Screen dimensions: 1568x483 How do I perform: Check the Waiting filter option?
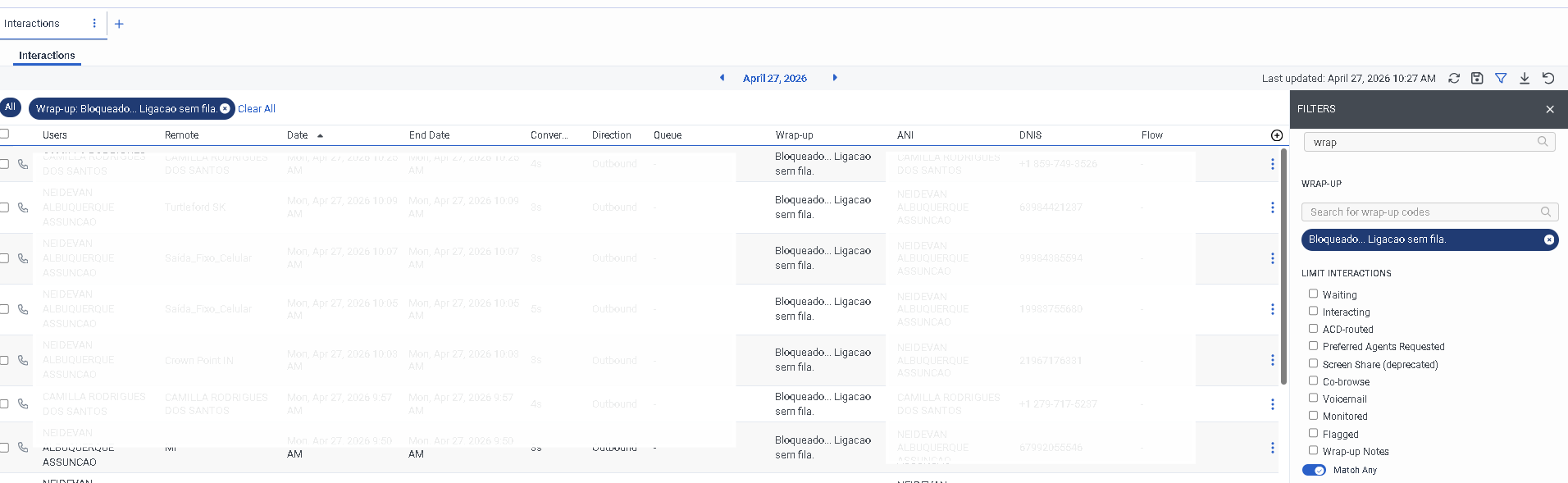[x=1313, y=294]
